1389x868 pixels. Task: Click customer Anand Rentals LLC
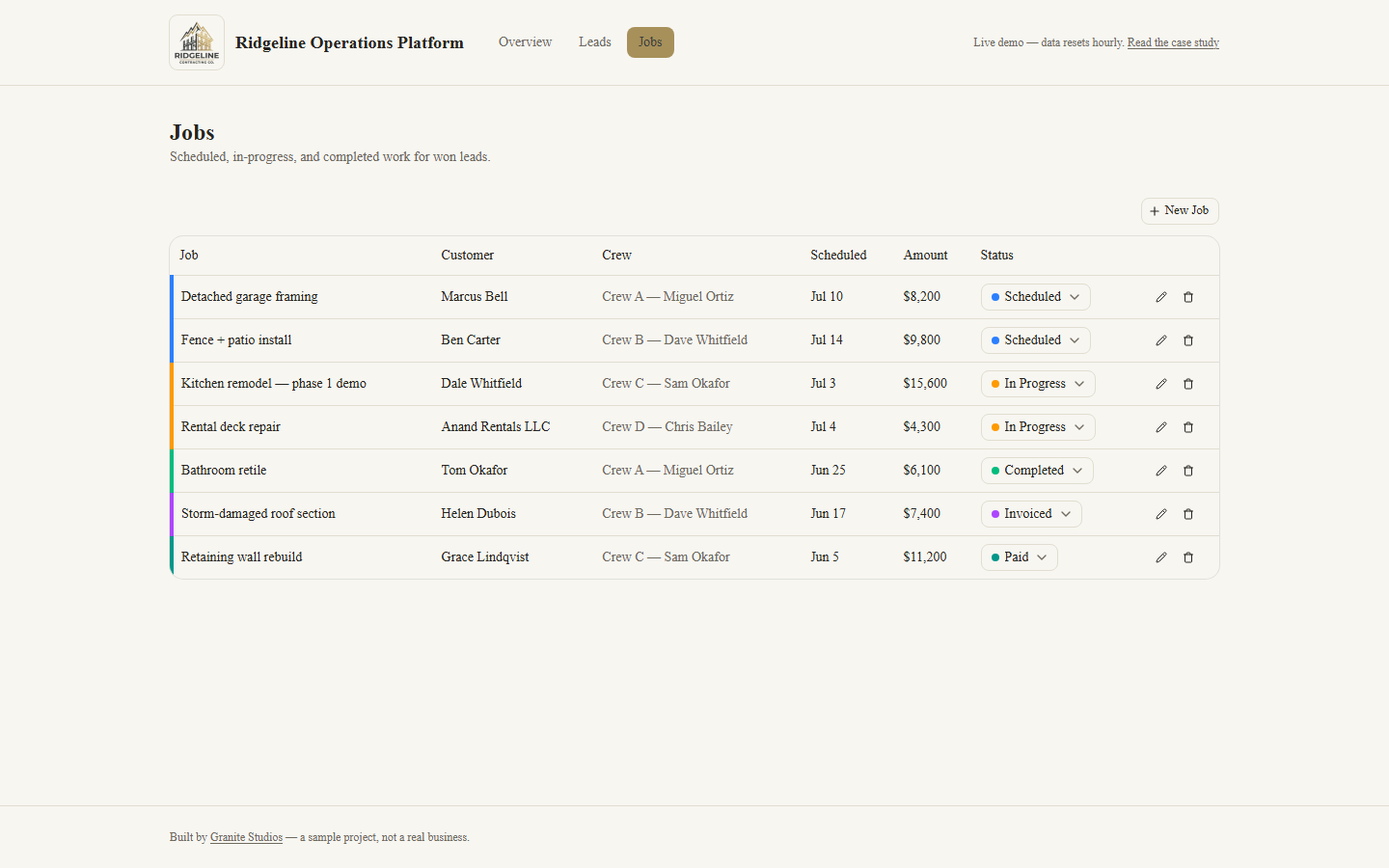(x=496, y=427)
